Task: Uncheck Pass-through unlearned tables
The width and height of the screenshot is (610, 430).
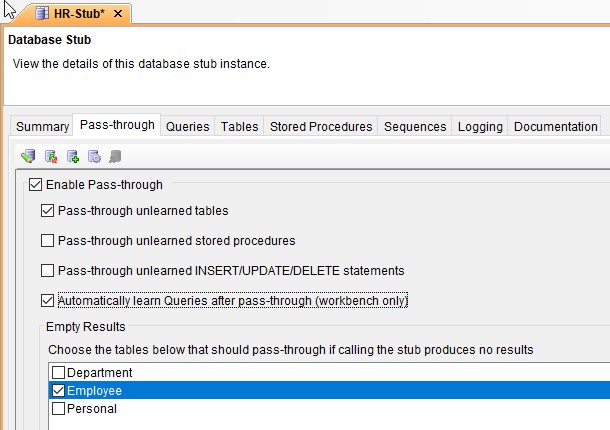Action: pos(47,211)
